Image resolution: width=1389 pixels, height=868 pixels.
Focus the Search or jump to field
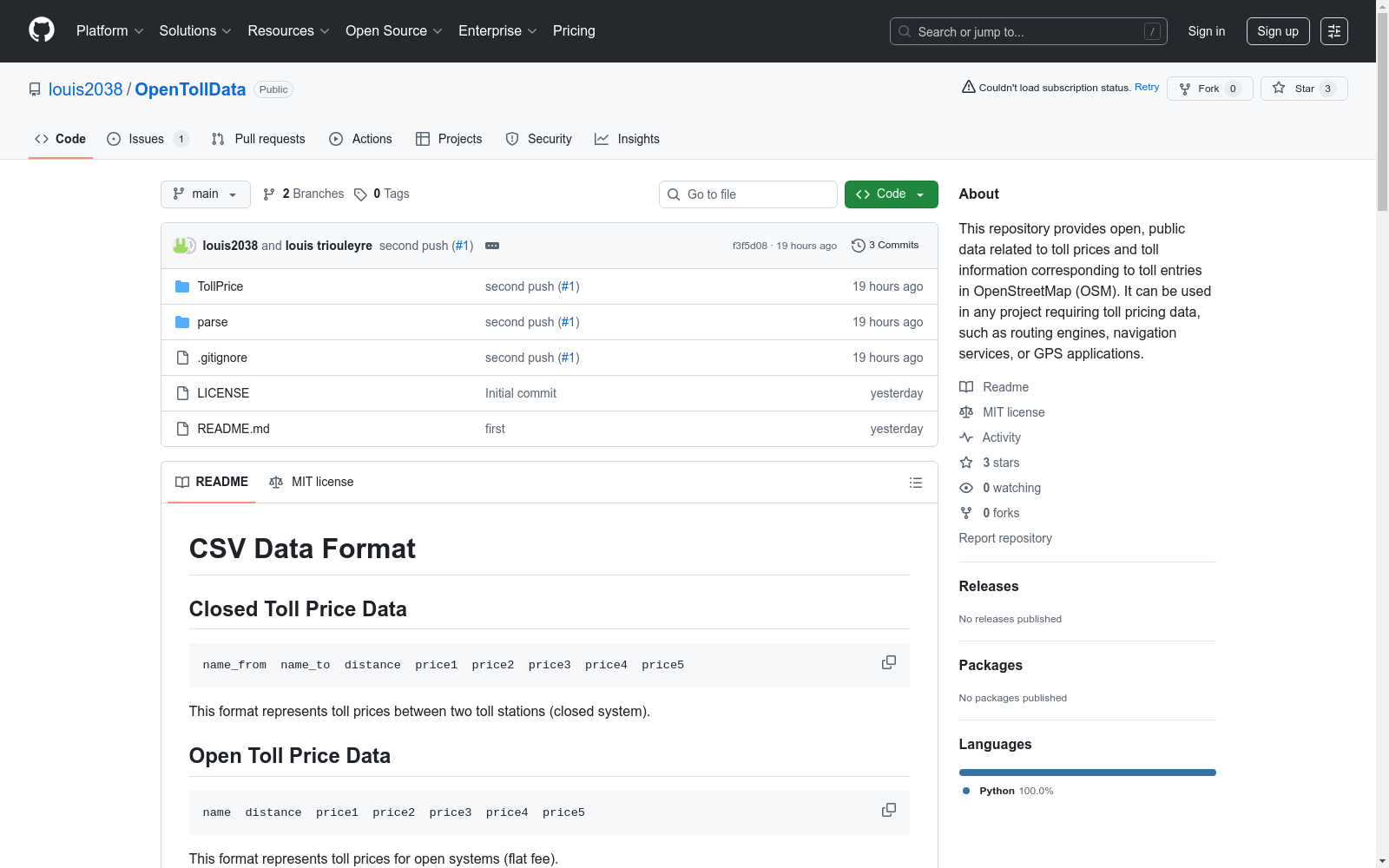click(1029, 31)
